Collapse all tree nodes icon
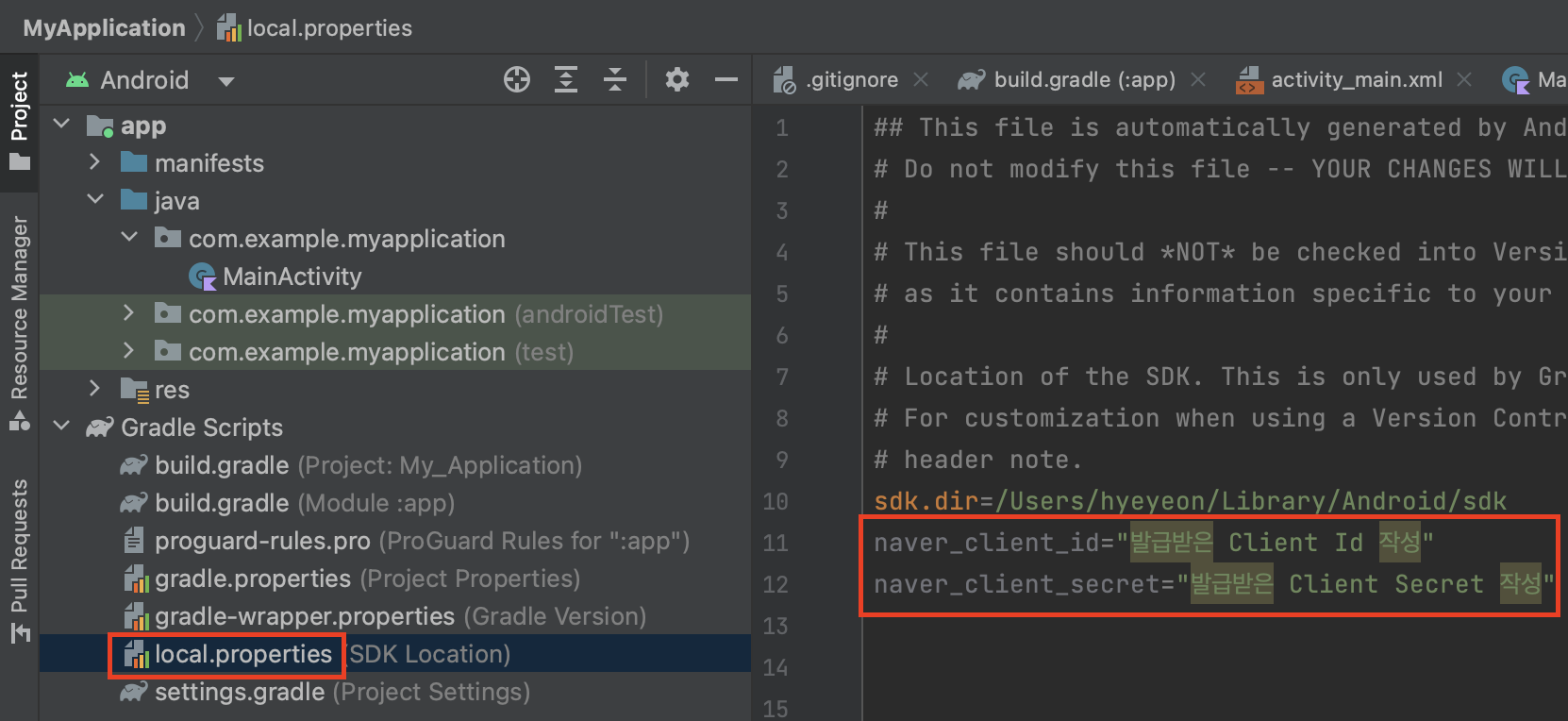Viewport: 1568px width, 721px height. pos(615,79)
